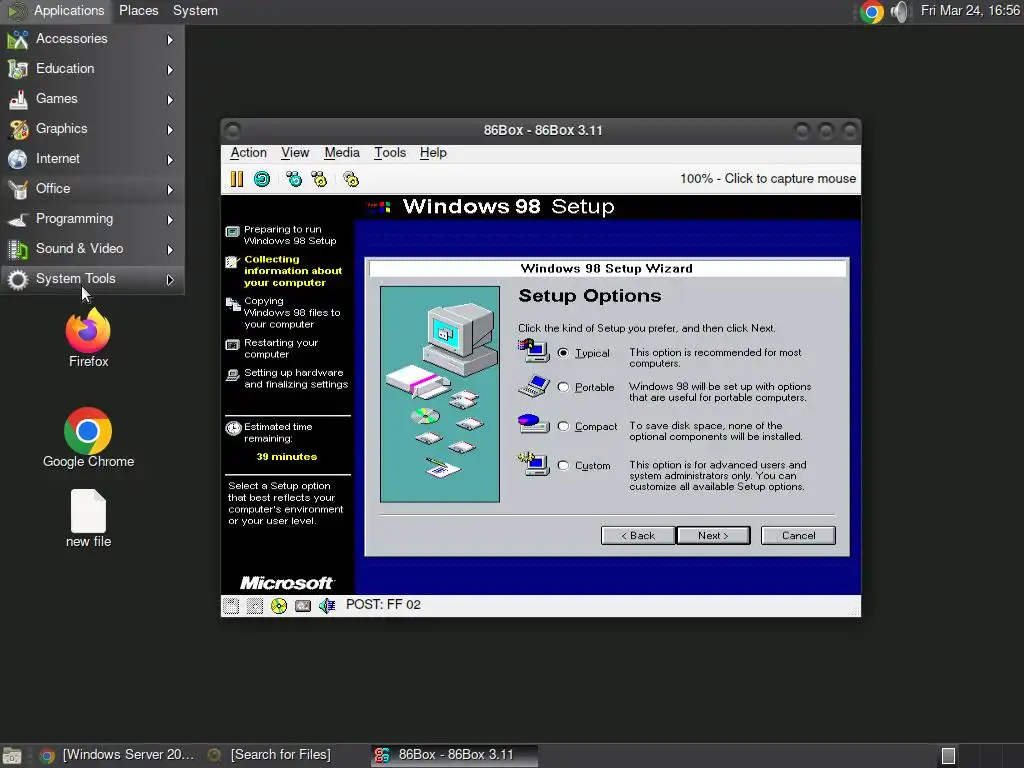This screenshot has height=768, width=1024.
Task: Expand the Education submenu
Action: [x=92, y=69]
